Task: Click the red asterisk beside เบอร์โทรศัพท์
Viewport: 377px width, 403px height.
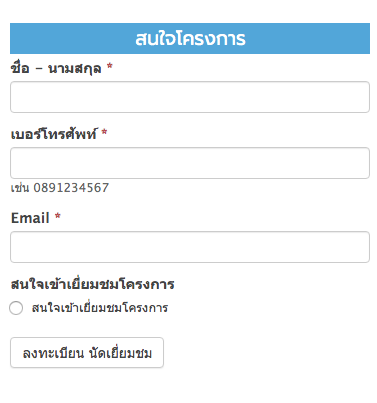Action: [x=104, y=132]
